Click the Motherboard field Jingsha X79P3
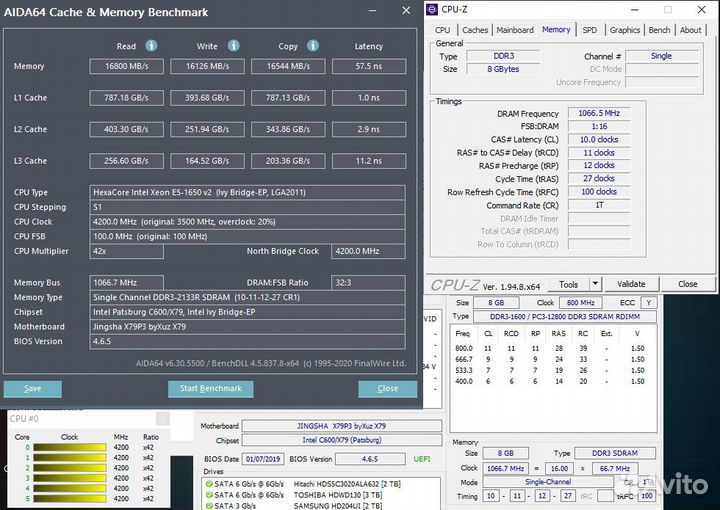720x510 pixels. 248,327
